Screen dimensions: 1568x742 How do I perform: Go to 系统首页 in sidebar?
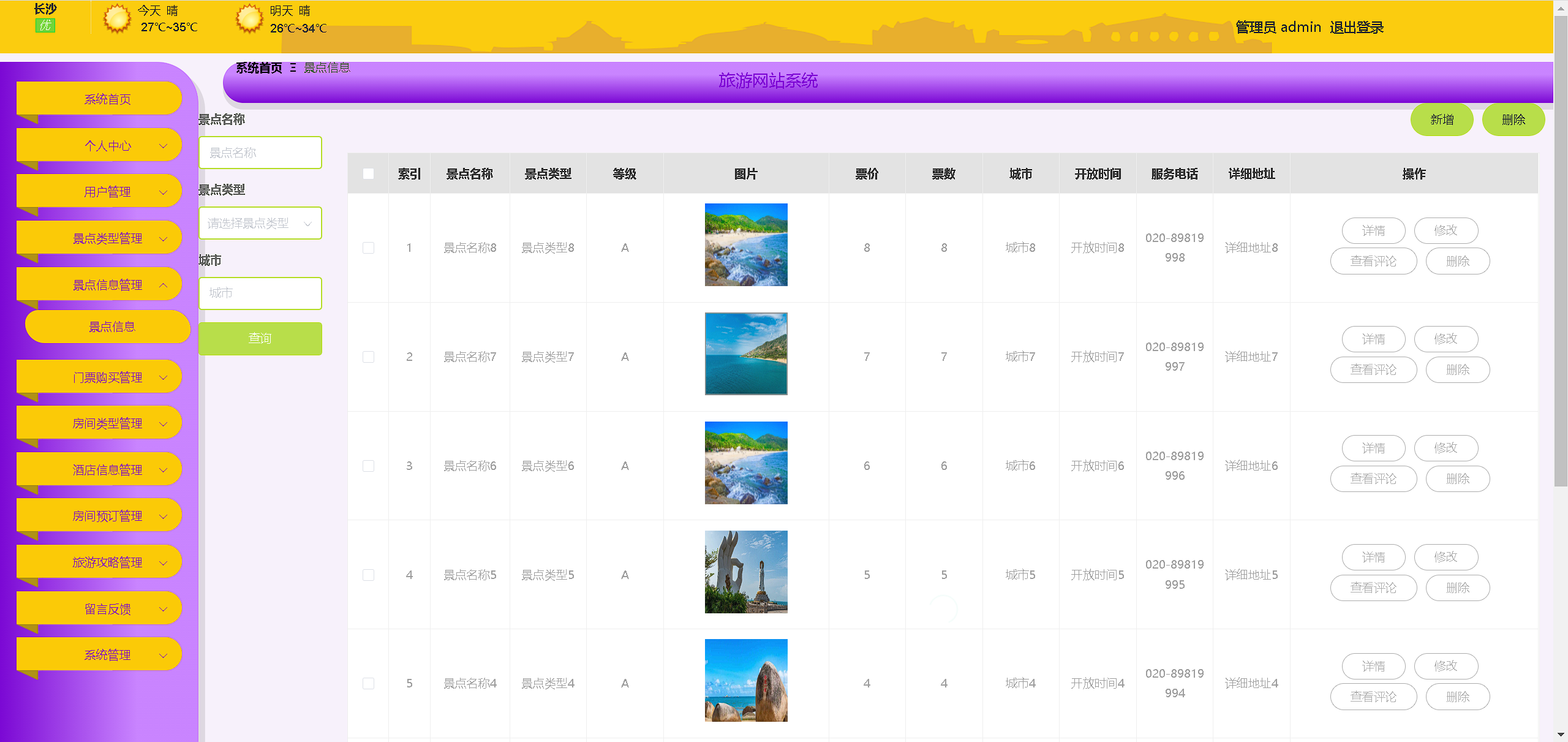point(107,99)
